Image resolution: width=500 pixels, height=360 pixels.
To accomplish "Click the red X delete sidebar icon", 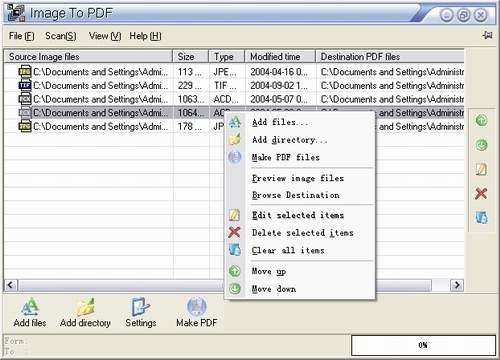I will (481, 194).
